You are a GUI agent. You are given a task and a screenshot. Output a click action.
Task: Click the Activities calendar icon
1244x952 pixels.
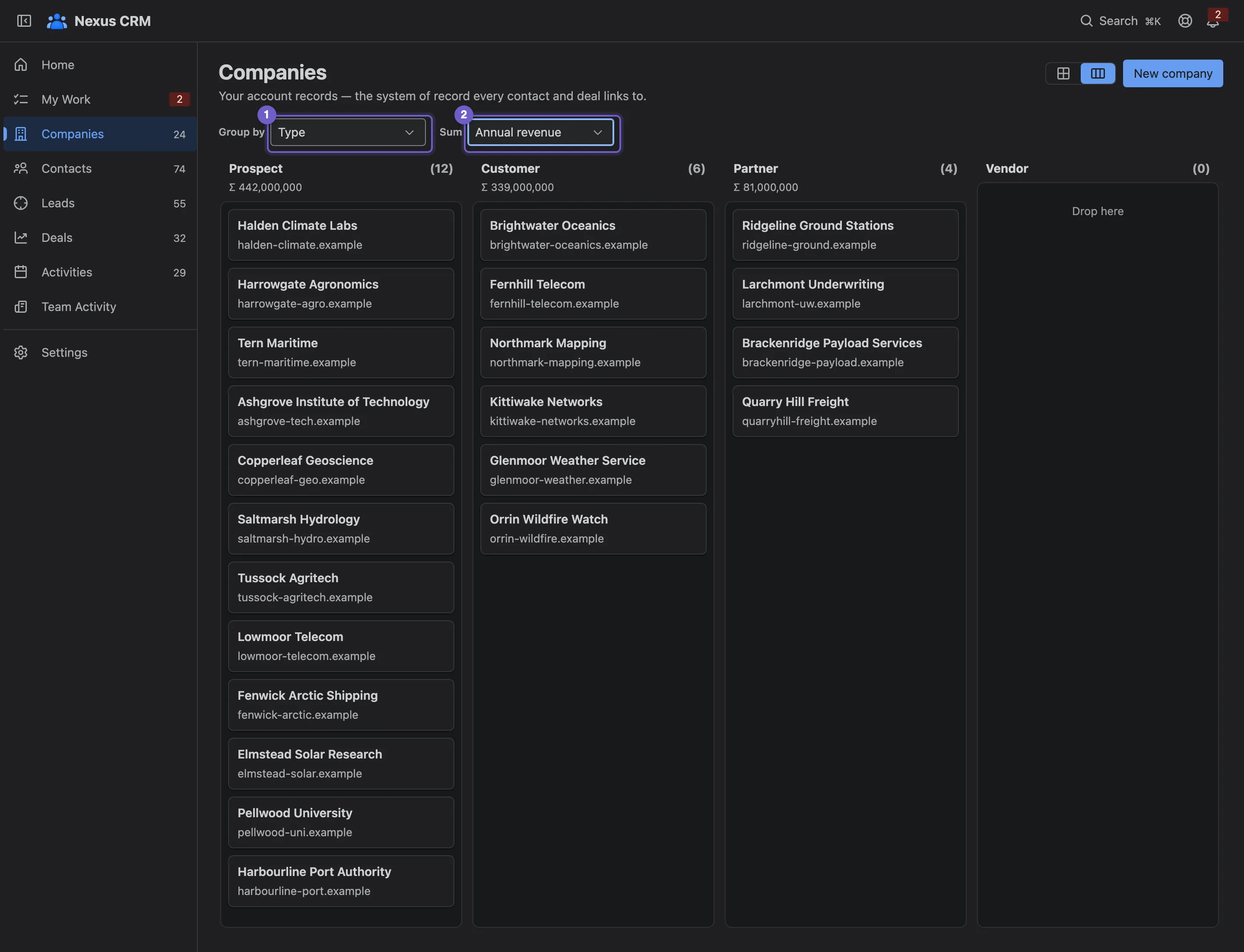coord(21,272)
